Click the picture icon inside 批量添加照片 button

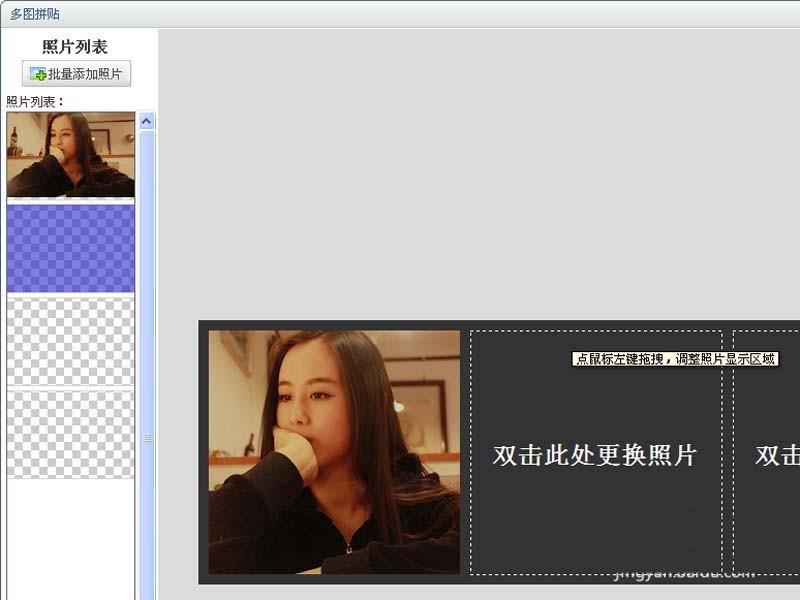pos(35,72)
